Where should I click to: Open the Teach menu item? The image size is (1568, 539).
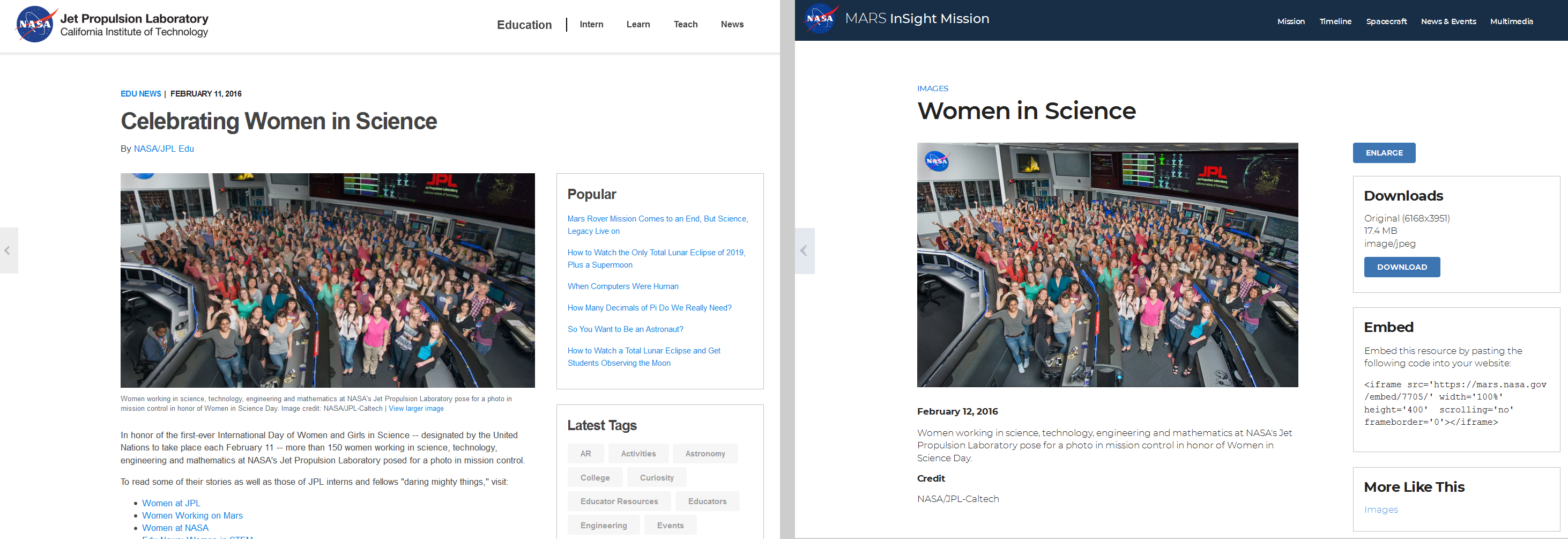pos(686,24)
